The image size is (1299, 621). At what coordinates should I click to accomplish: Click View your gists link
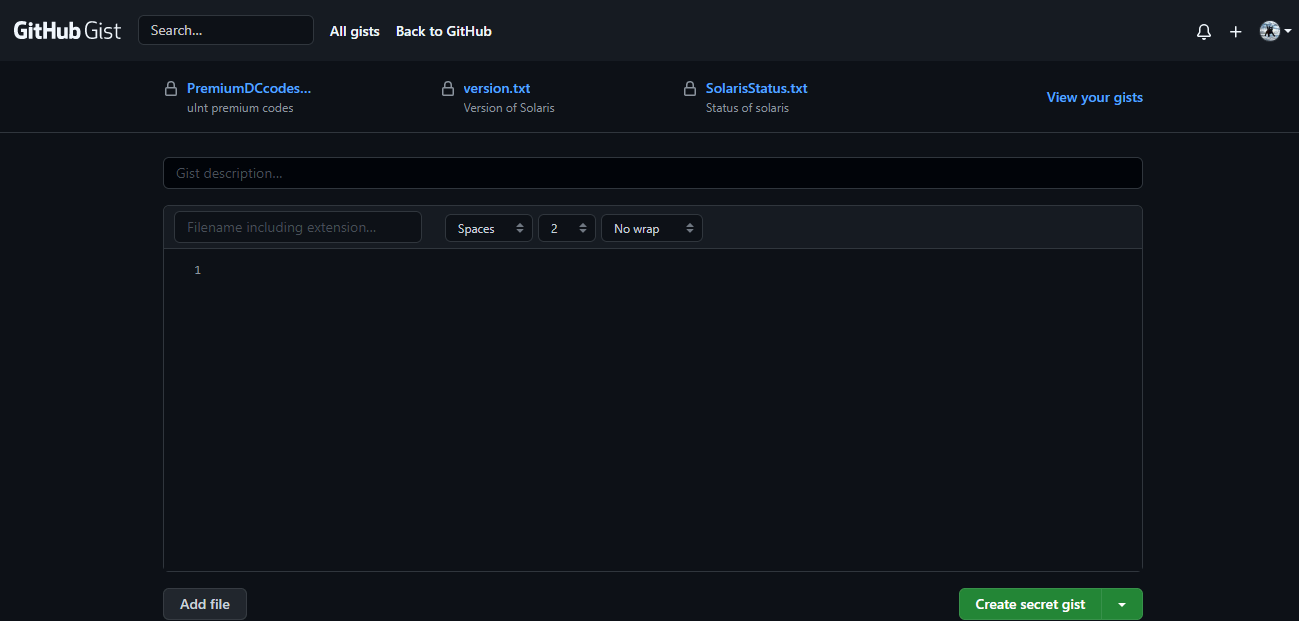(x=1095, y=97)
